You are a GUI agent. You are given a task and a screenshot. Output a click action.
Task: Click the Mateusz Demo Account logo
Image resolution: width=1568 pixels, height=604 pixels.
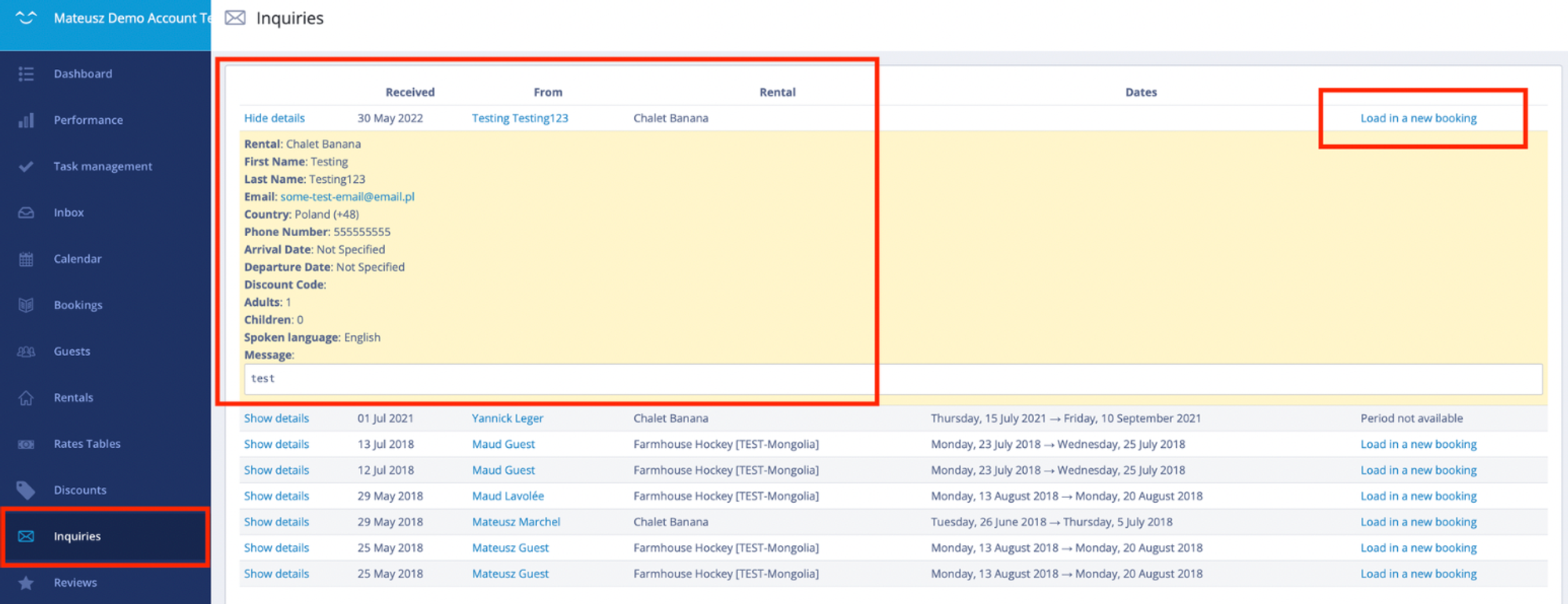point(26,17)
